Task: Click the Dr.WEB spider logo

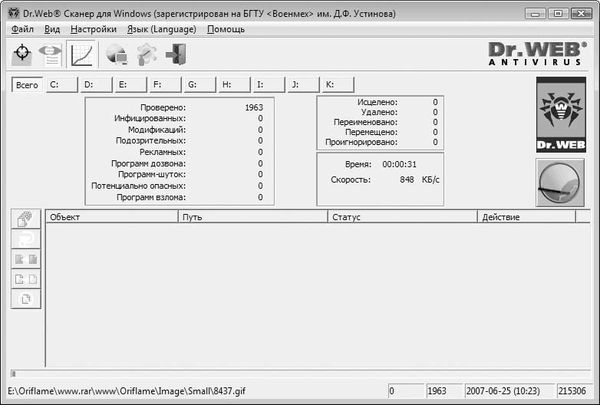Action: click(561, 116)
